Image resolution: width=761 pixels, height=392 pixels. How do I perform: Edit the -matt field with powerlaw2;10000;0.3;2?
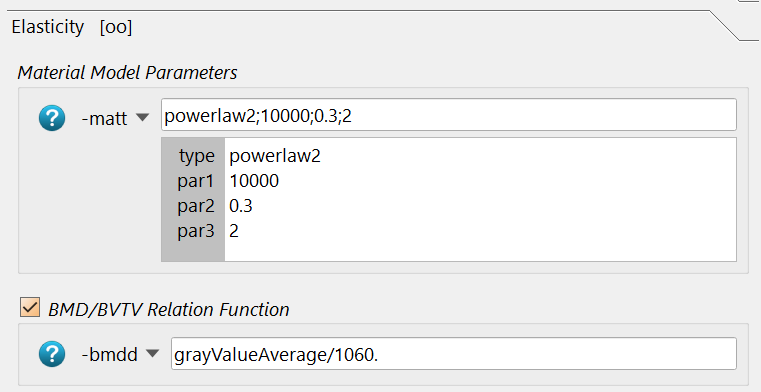click(x=448, y=115)
